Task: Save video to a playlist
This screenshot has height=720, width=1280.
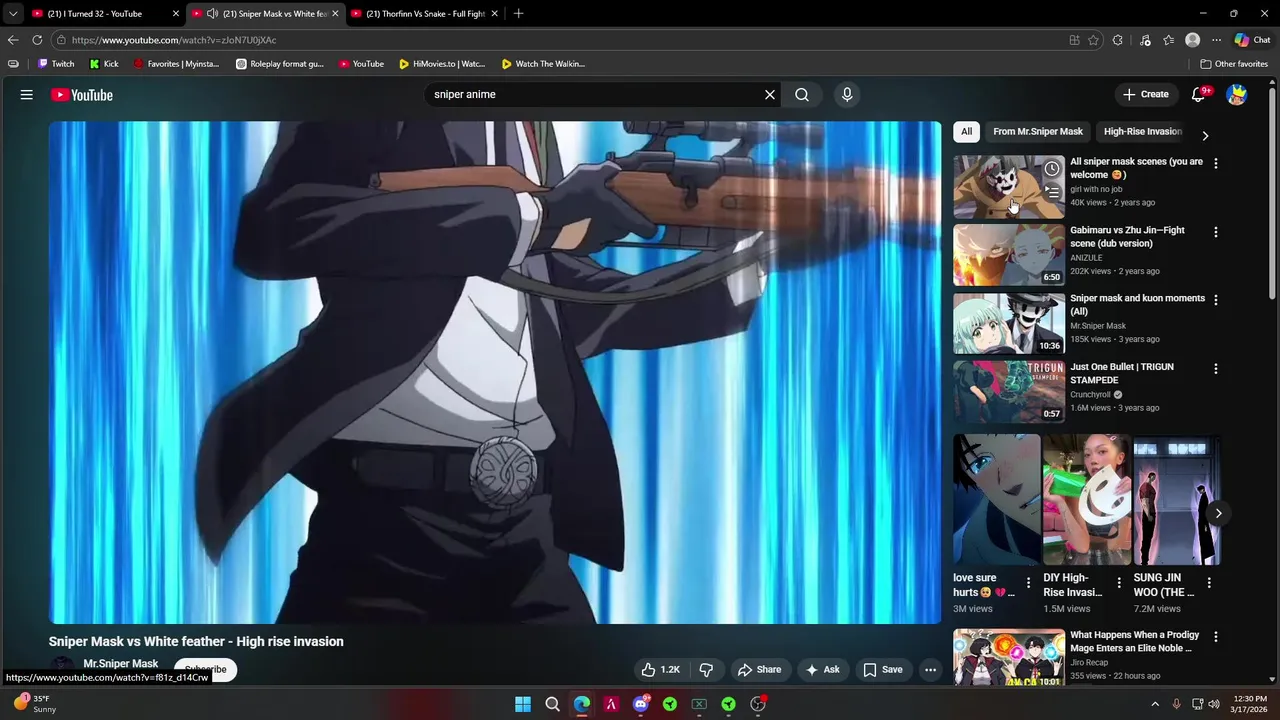Action: coord(883,670)
